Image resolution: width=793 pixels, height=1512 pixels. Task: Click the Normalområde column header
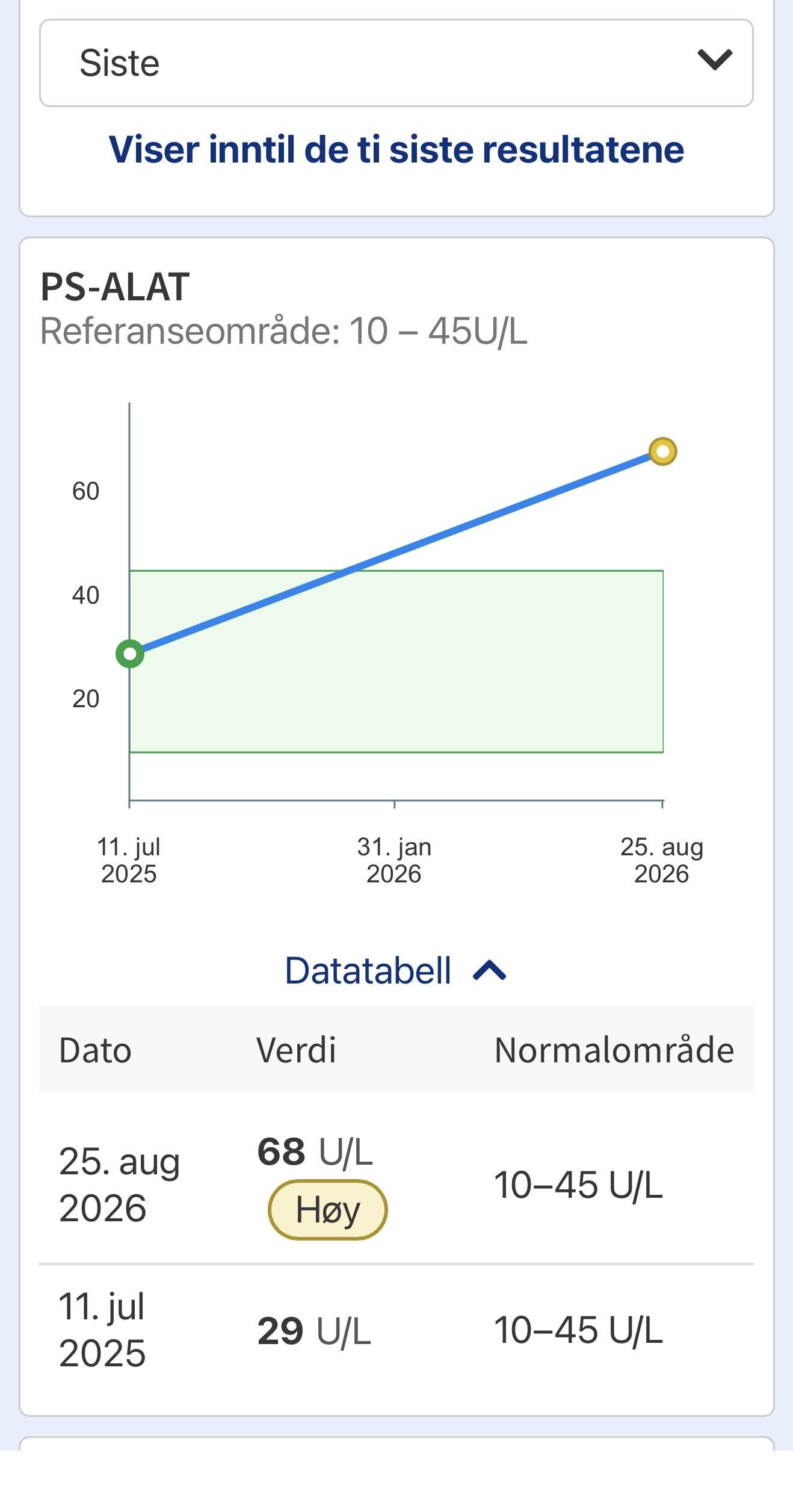point(614,1050)
